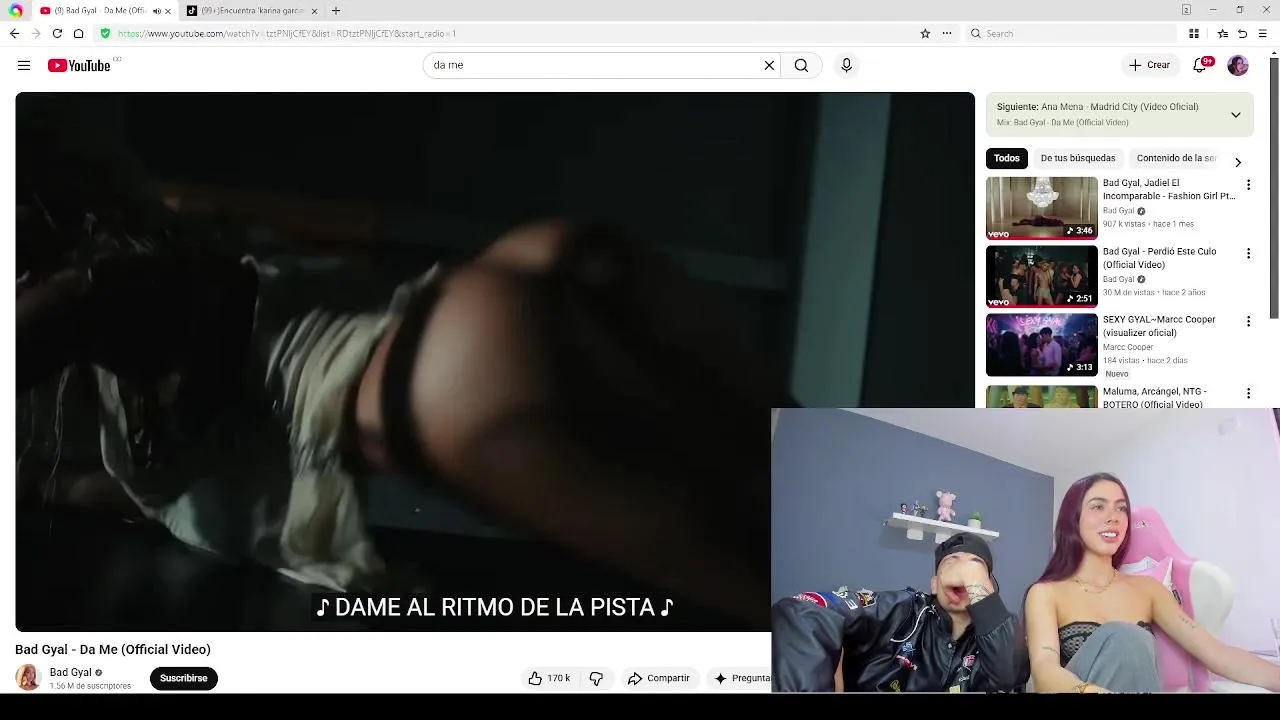This screenshot has height=720, width=1280.
Task: Open Marcc Cooper channel name
Action: [1128, 347]
